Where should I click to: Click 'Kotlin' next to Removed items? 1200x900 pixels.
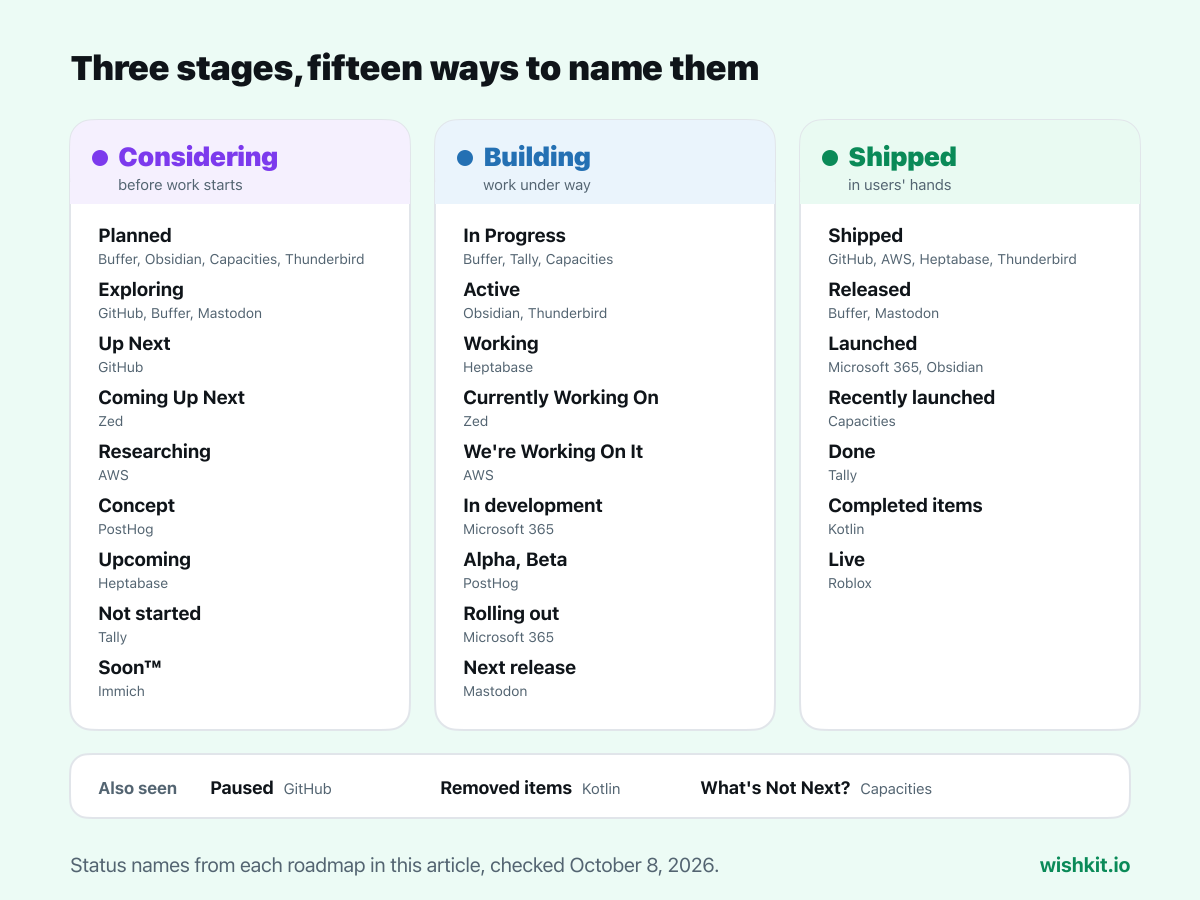tap(601, 789)
